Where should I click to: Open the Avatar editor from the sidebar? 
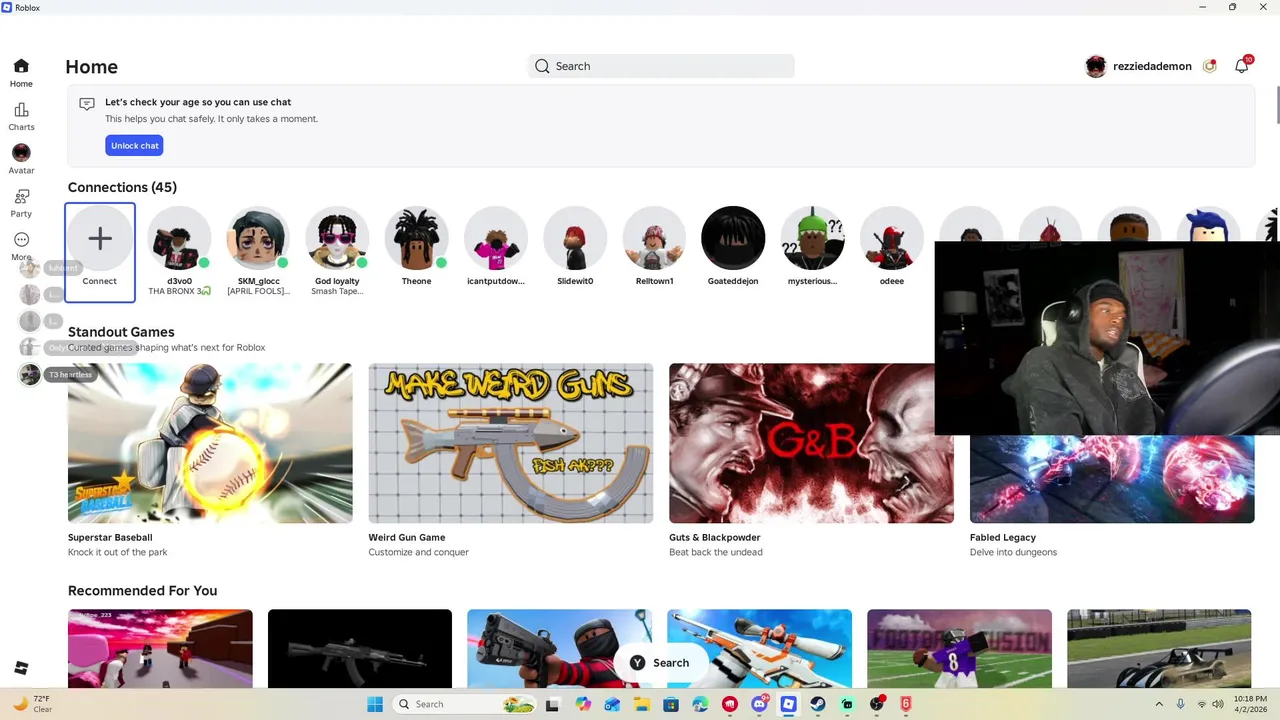[21, 159]
